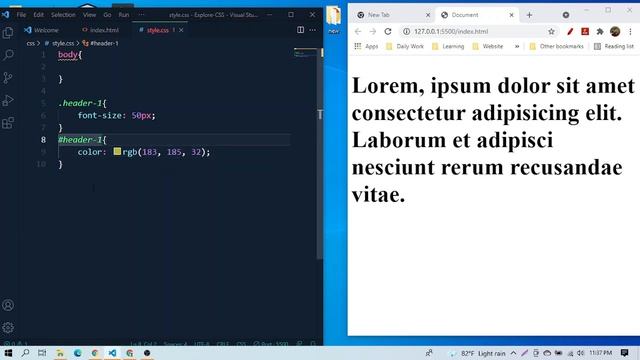This screenshot has width=640, height=360.
Task: Open the editor More Actions ellipsis menu
Action: tap(313, 30)
